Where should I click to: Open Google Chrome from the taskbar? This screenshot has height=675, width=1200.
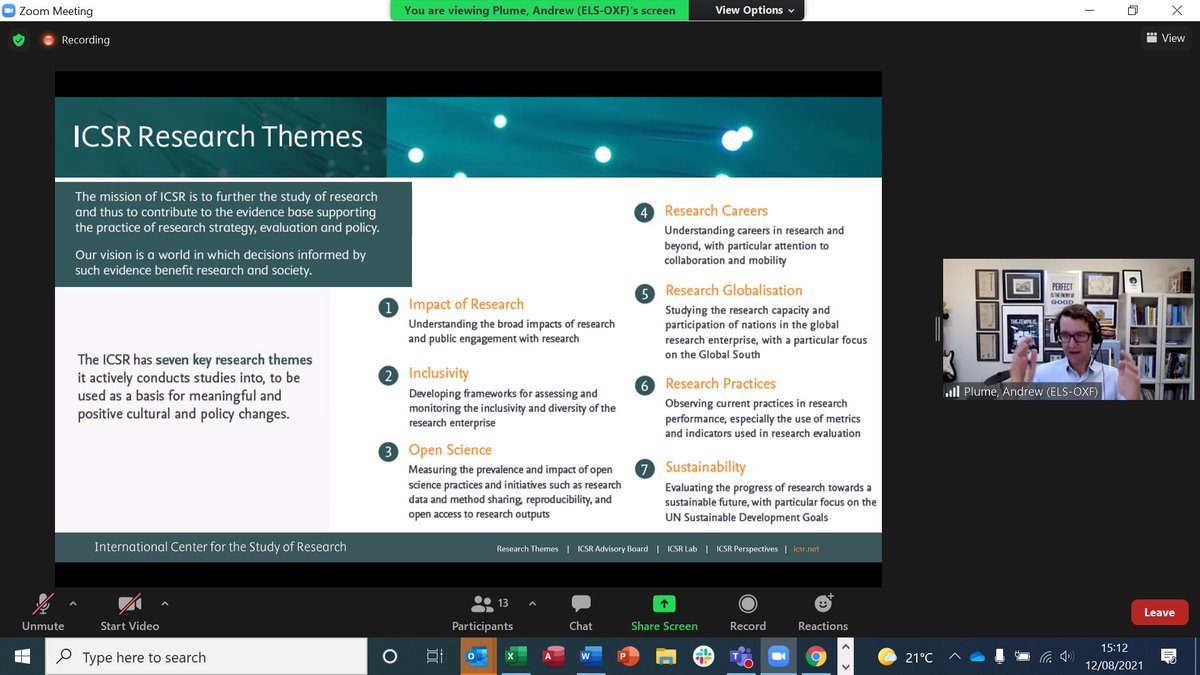[817, 657]
